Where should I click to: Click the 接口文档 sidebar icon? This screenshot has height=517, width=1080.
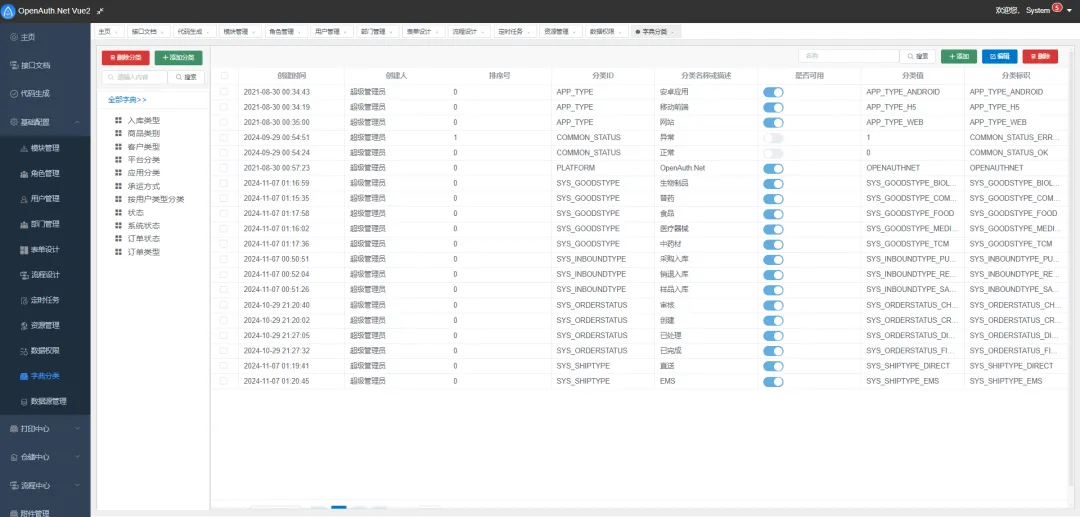click(14, 65)
